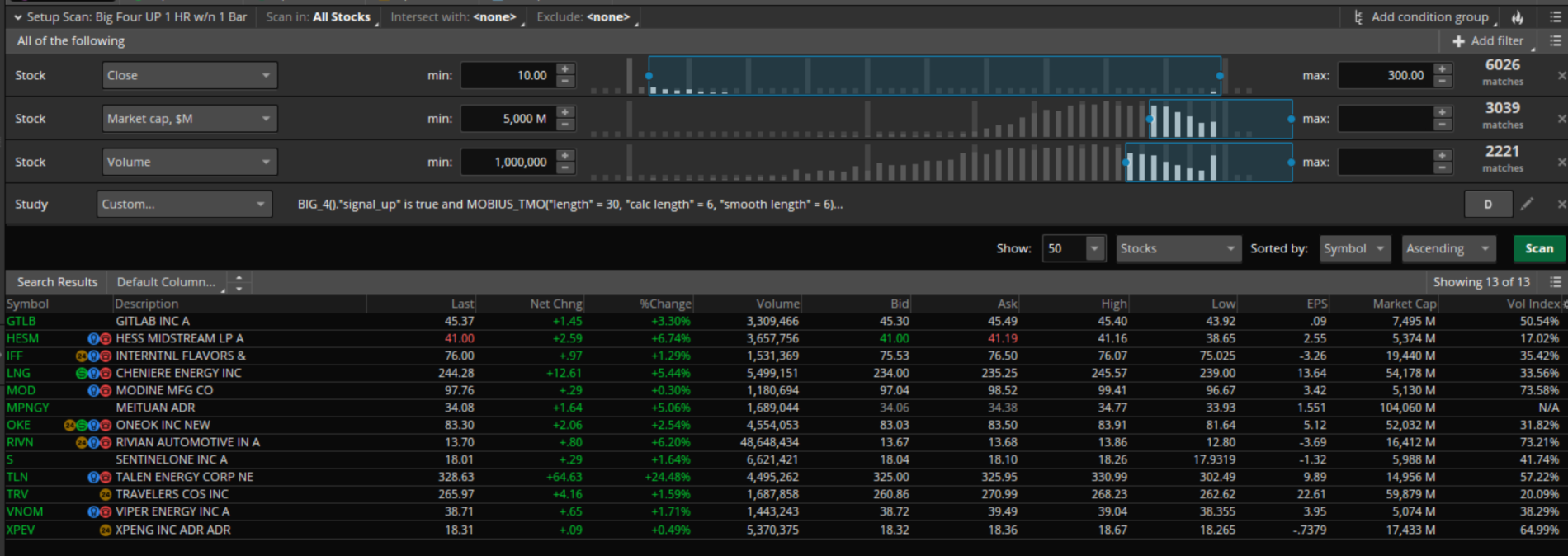Open the Volume filter type dropdown
Screen dimensions: 1568x556
click(x=190, y=162)
